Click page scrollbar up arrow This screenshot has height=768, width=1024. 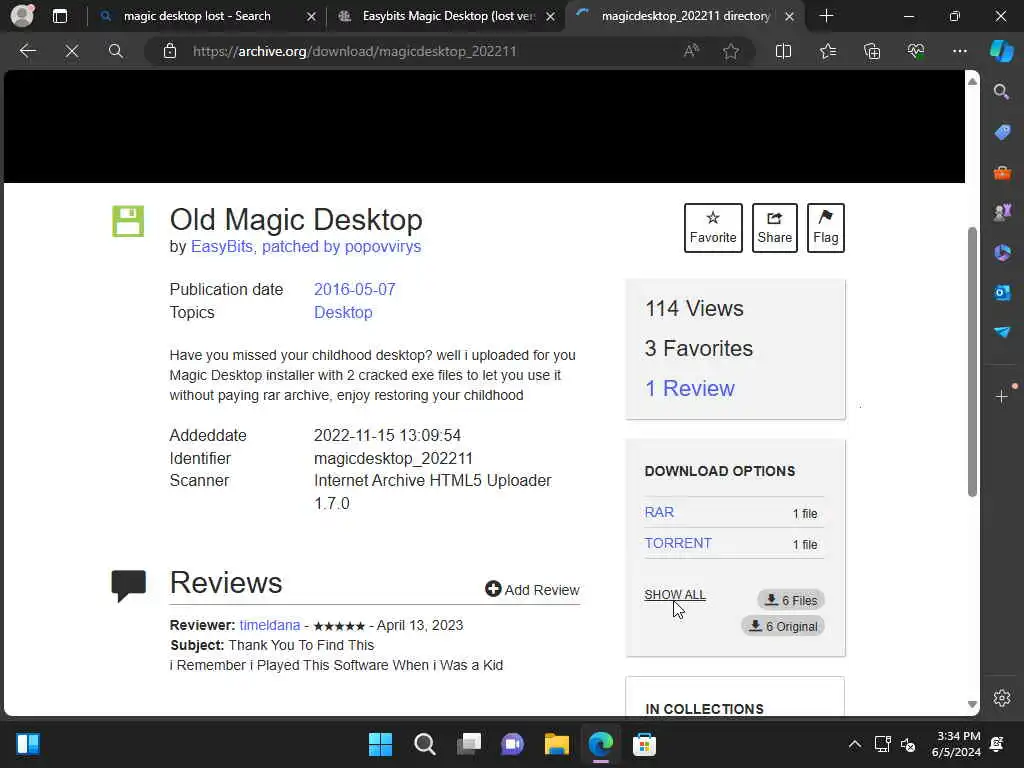click(972, 81)
